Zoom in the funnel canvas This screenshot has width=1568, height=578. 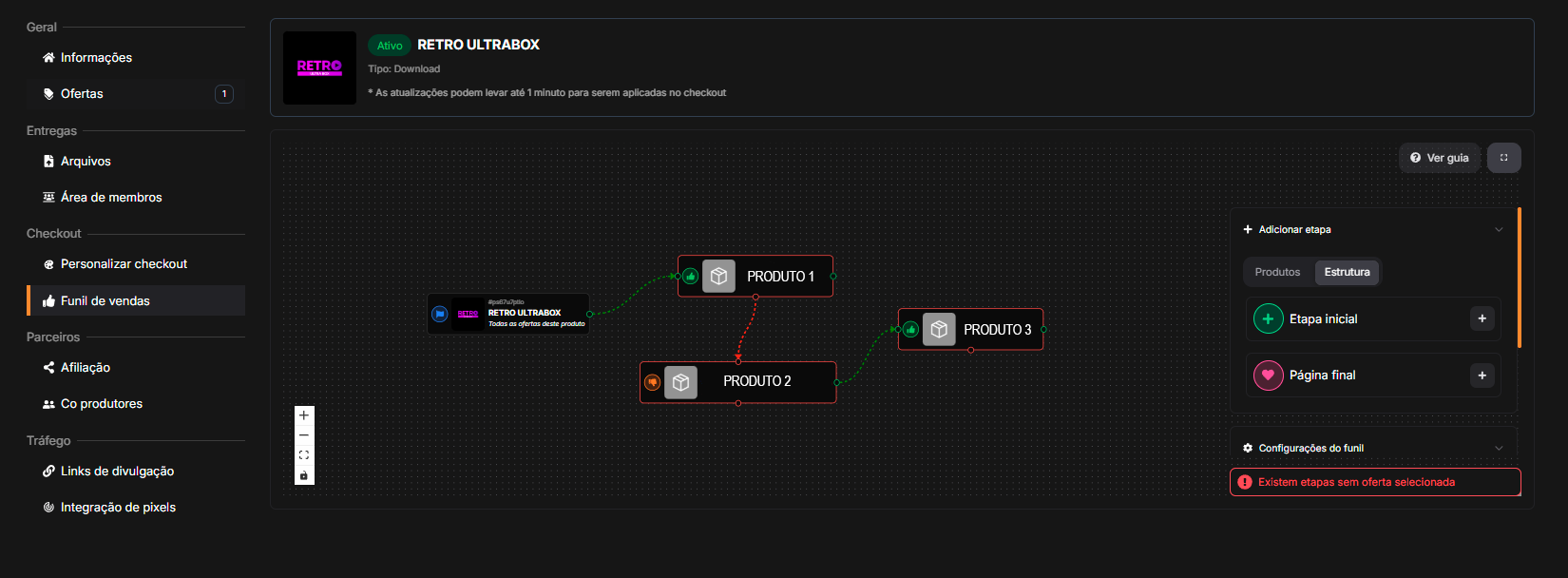point(304,415)
